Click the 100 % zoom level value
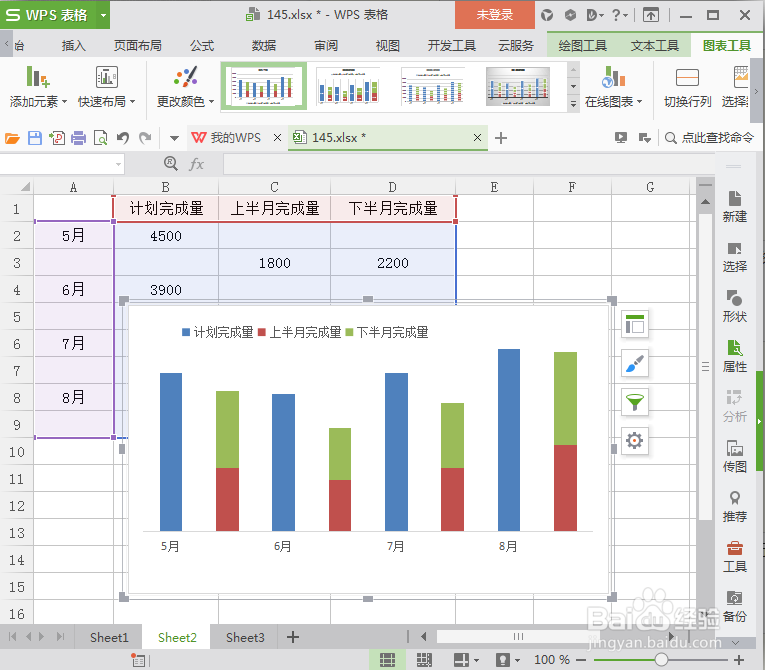 tap(552, 660)
